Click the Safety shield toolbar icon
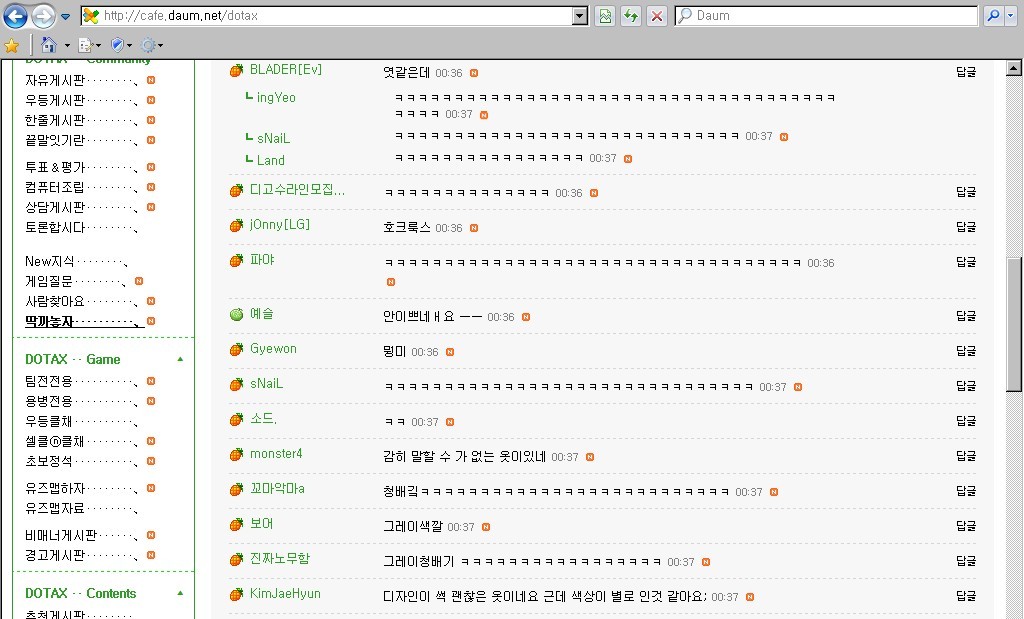 [118, 45]
